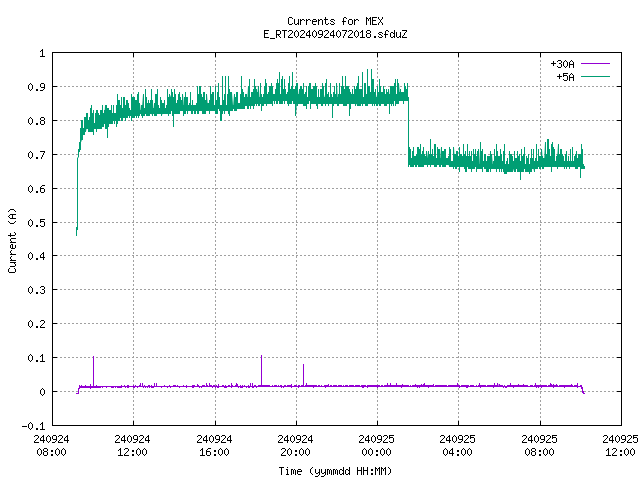Click the x-axis label 240924 08:00
Screen dimensions: 640x480
pyautogui.click(x=51, y=445)
